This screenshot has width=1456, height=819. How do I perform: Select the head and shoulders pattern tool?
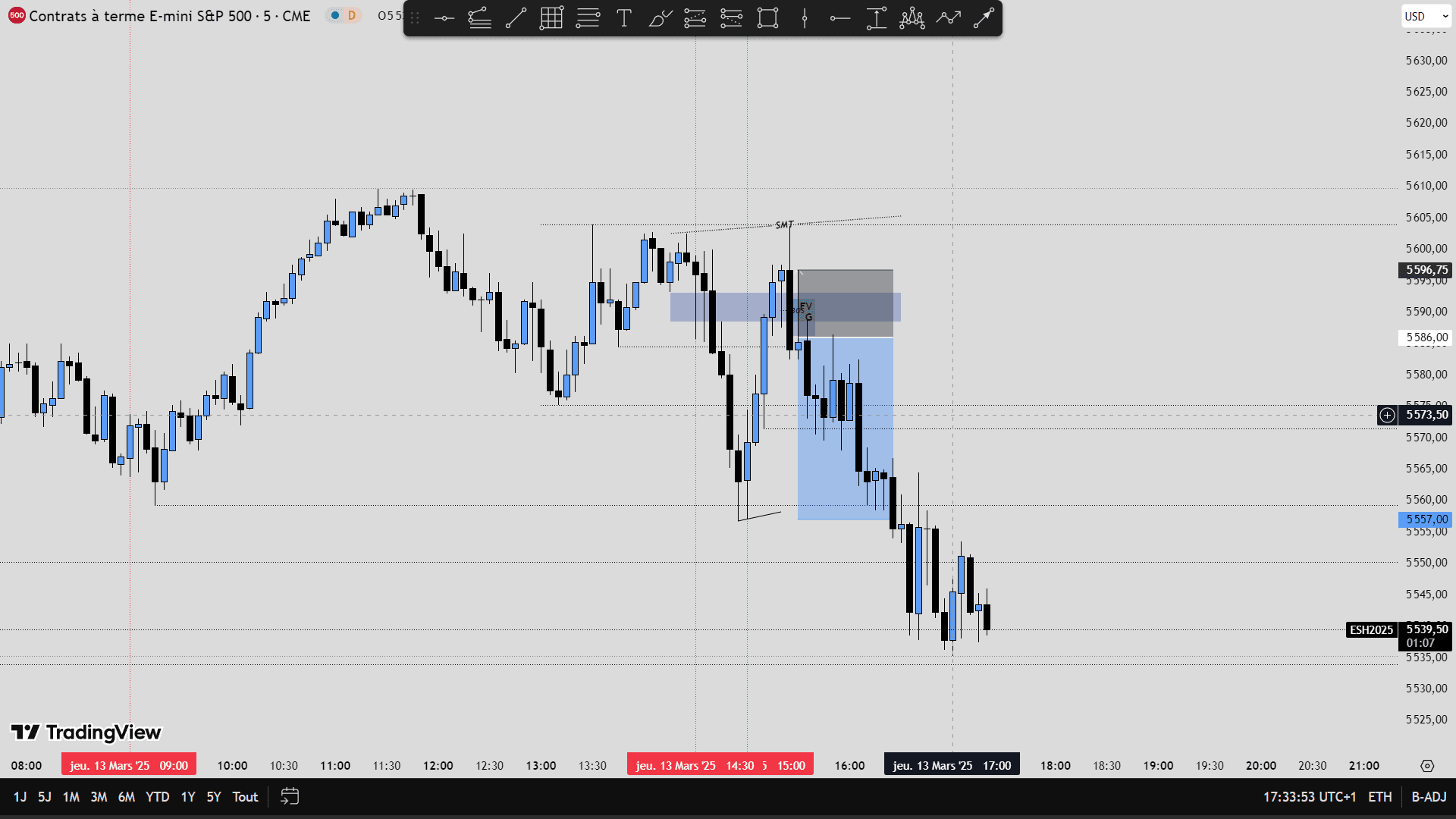[912, 18]
